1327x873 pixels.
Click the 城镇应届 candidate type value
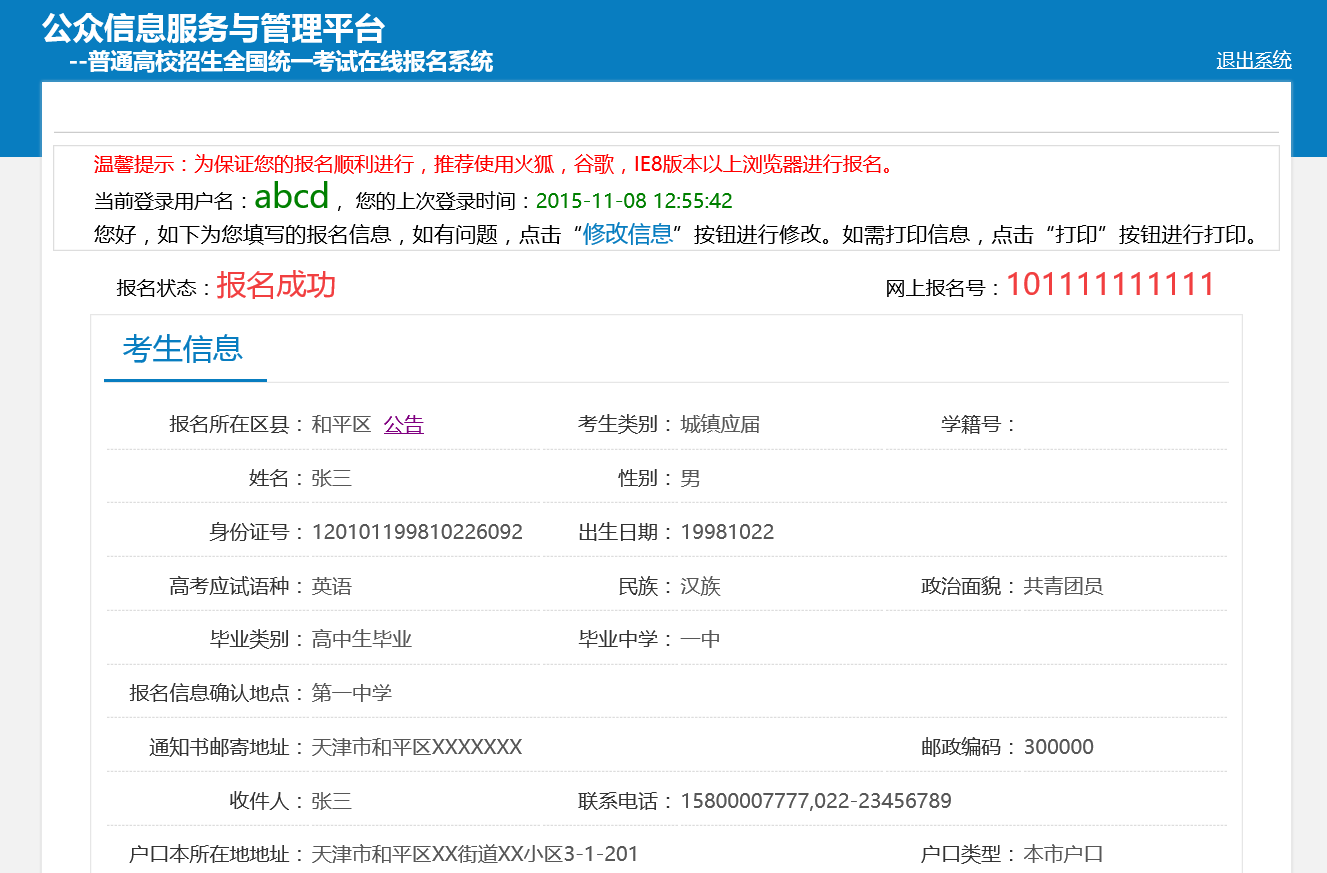pyautogui.click(x=720, y=424)
